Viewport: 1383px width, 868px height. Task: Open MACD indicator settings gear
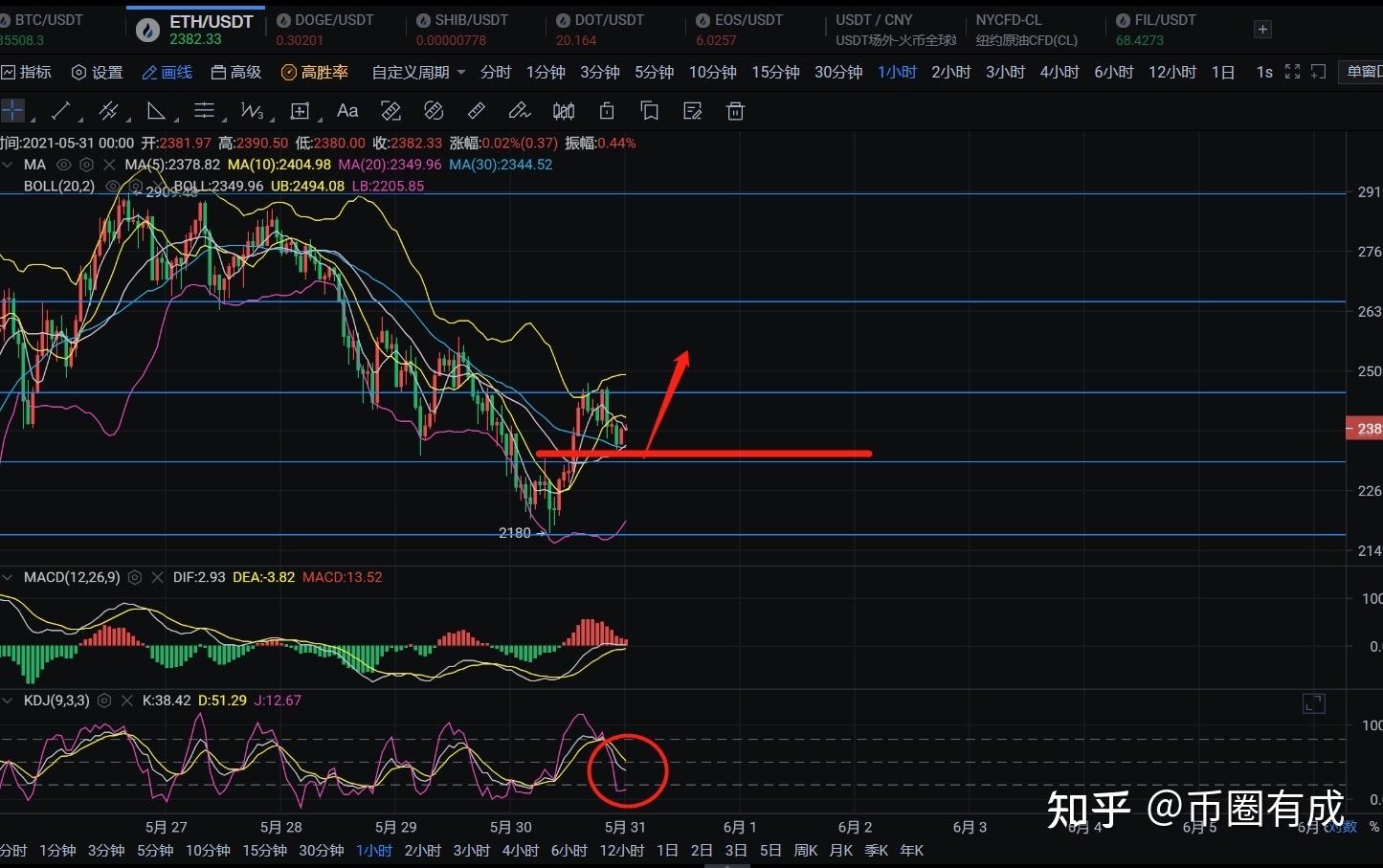click(x=135, y=577)
